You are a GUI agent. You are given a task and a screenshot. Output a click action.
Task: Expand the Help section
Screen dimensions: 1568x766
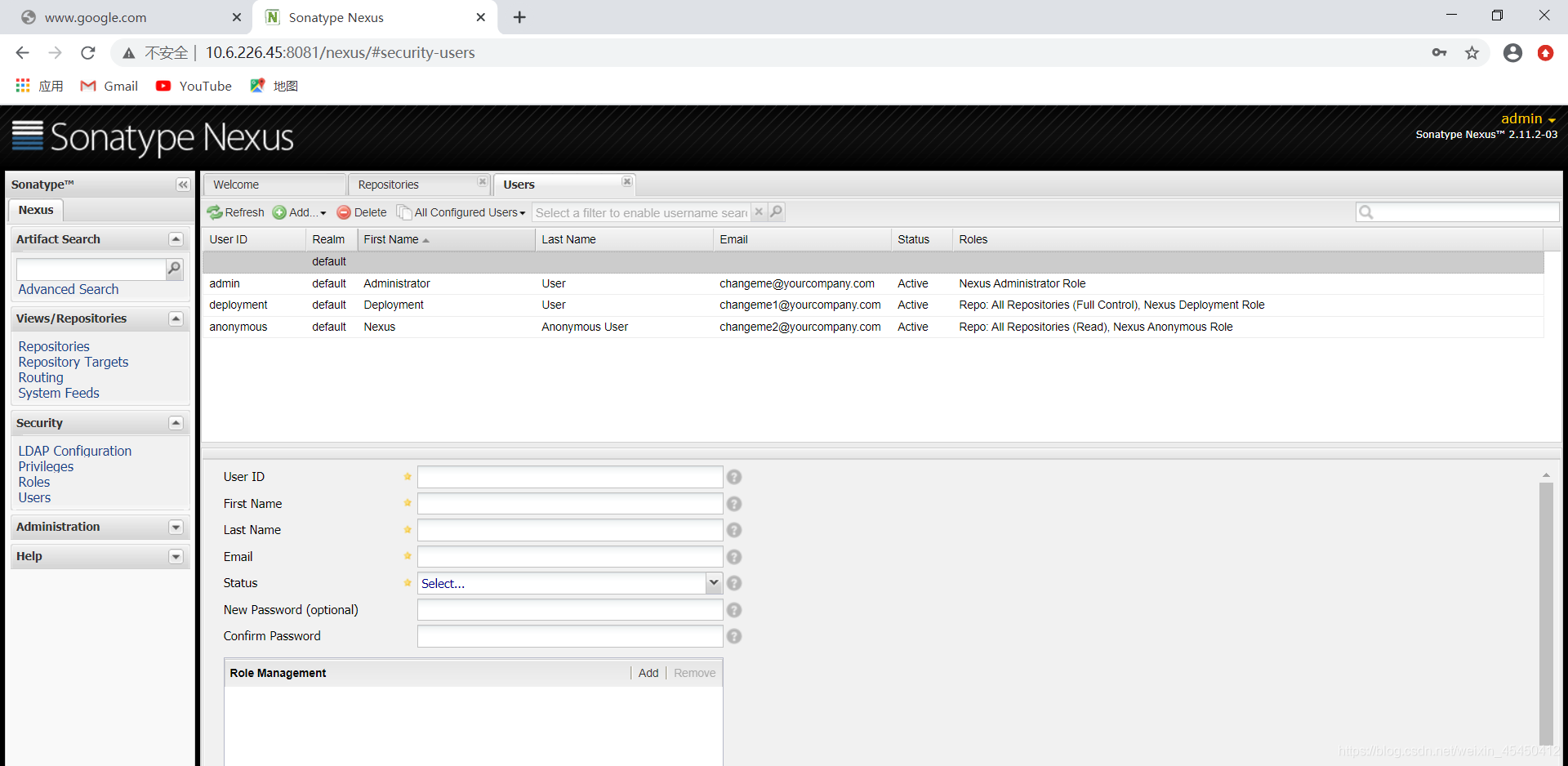[x=176, y=557]
